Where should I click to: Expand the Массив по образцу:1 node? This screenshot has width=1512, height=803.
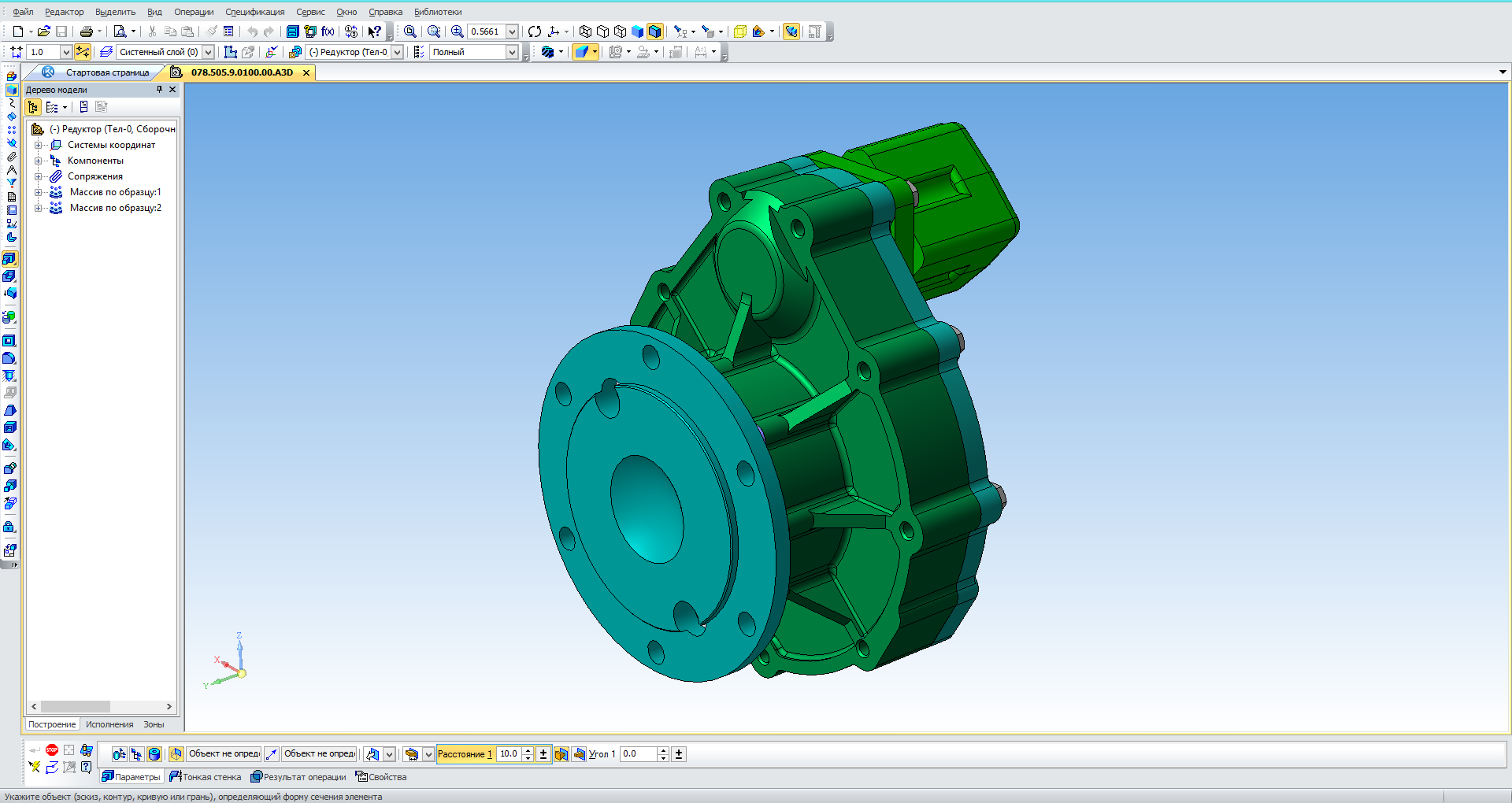click(x=38, y=192)
